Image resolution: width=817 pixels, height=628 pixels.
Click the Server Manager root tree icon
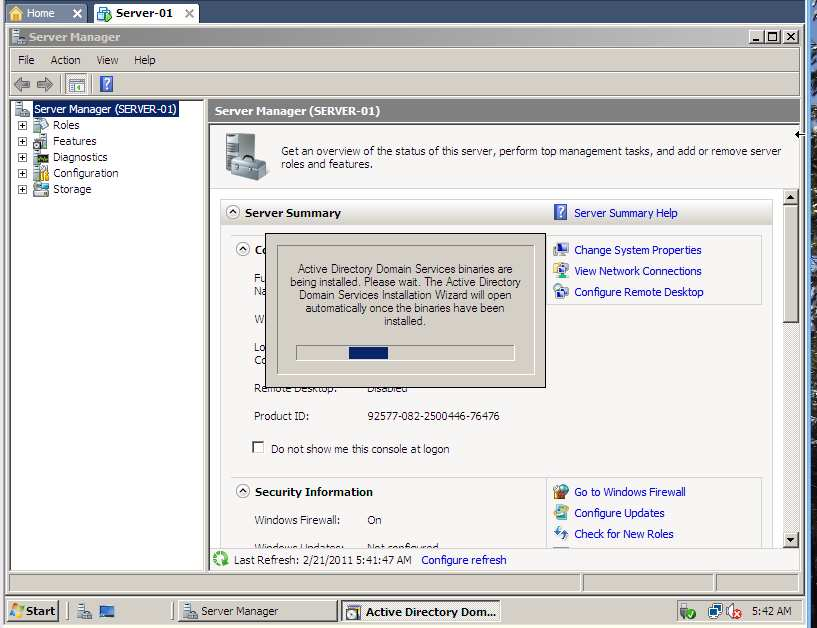click(22, 109)
